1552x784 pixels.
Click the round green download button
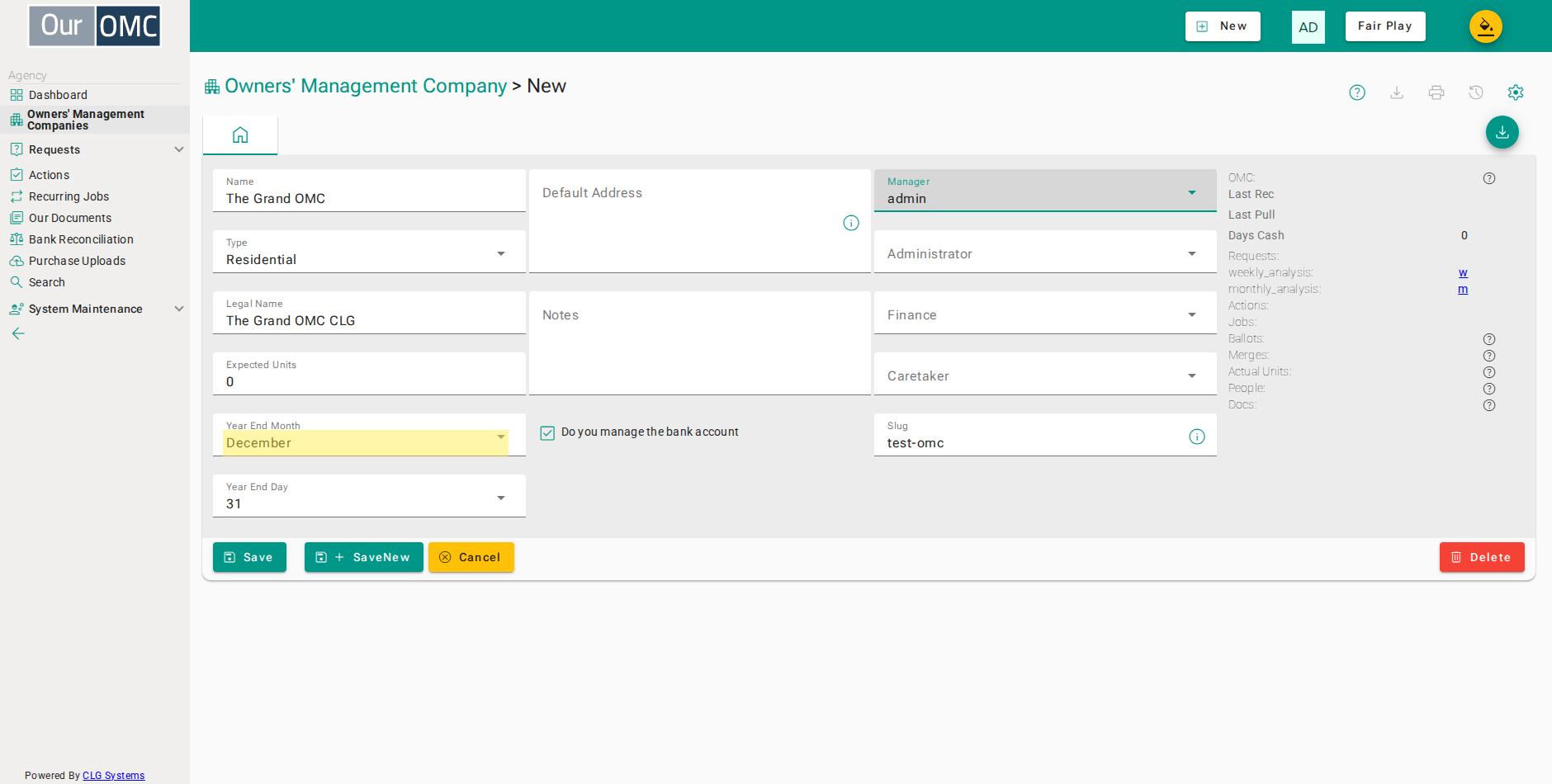click(x=1502, y=132)
